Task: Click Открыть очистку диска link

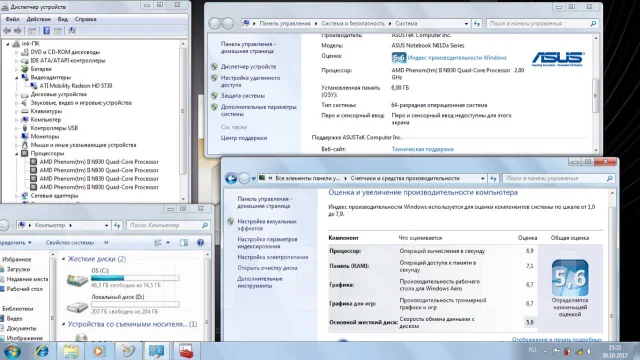Action: coord(267,268)
